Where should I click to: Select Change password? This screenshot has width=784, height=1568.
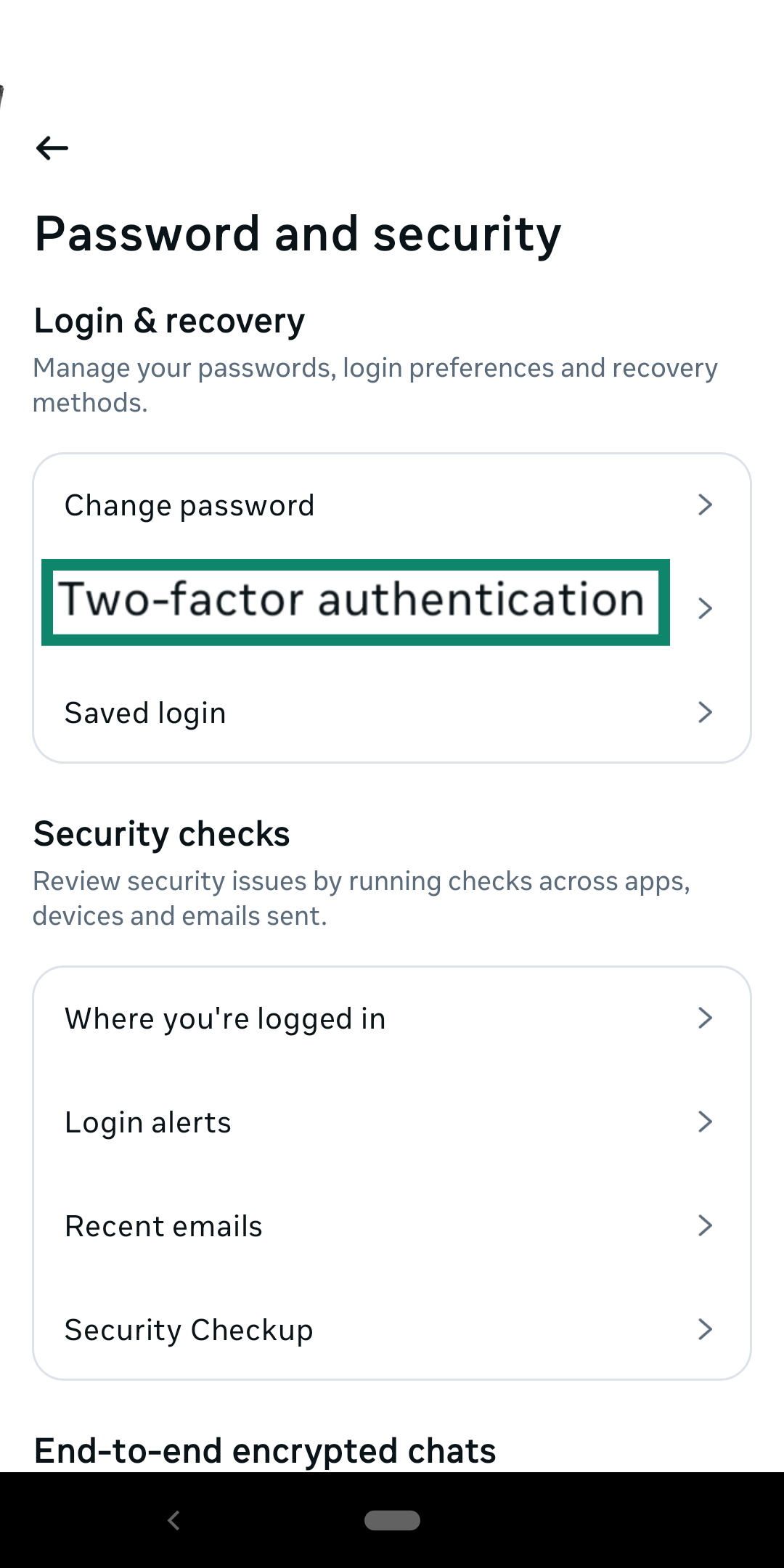coord(189,505)
